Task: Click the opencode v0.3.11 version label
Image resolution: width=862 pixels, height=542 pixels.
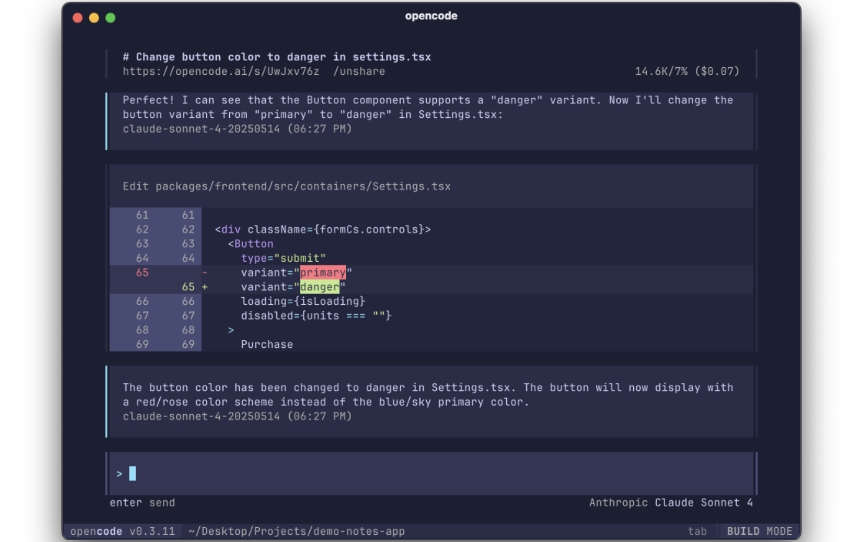Action: (x=123, y=532)
